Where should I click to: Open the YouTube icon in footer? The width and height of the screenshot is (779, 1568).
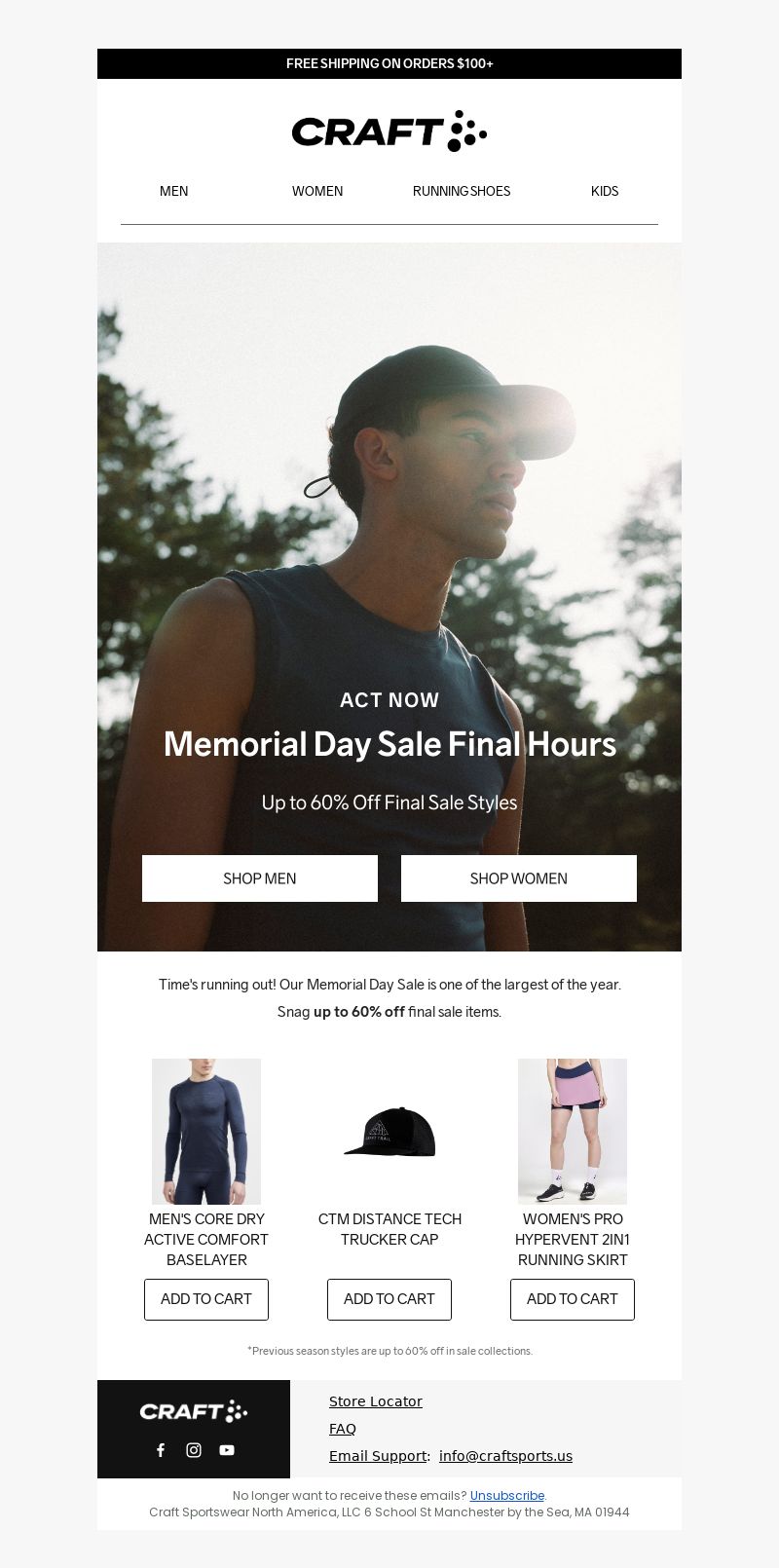coord(227,1450)
